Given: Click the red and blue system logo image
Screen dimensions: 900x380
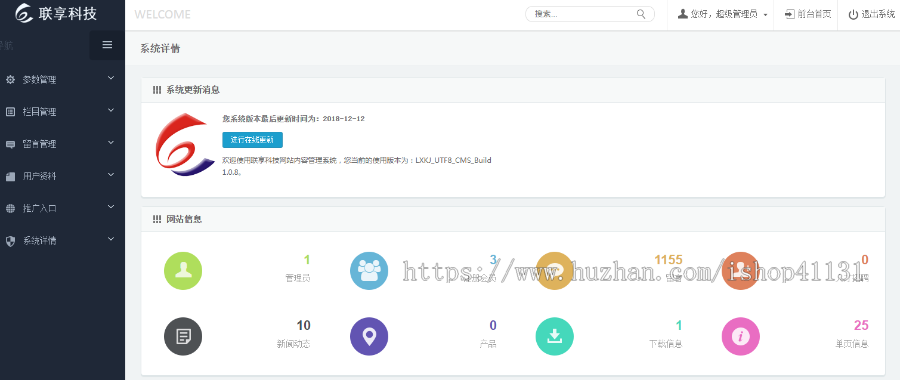Looking at the screenshot, I should click(x=185, y=145).
